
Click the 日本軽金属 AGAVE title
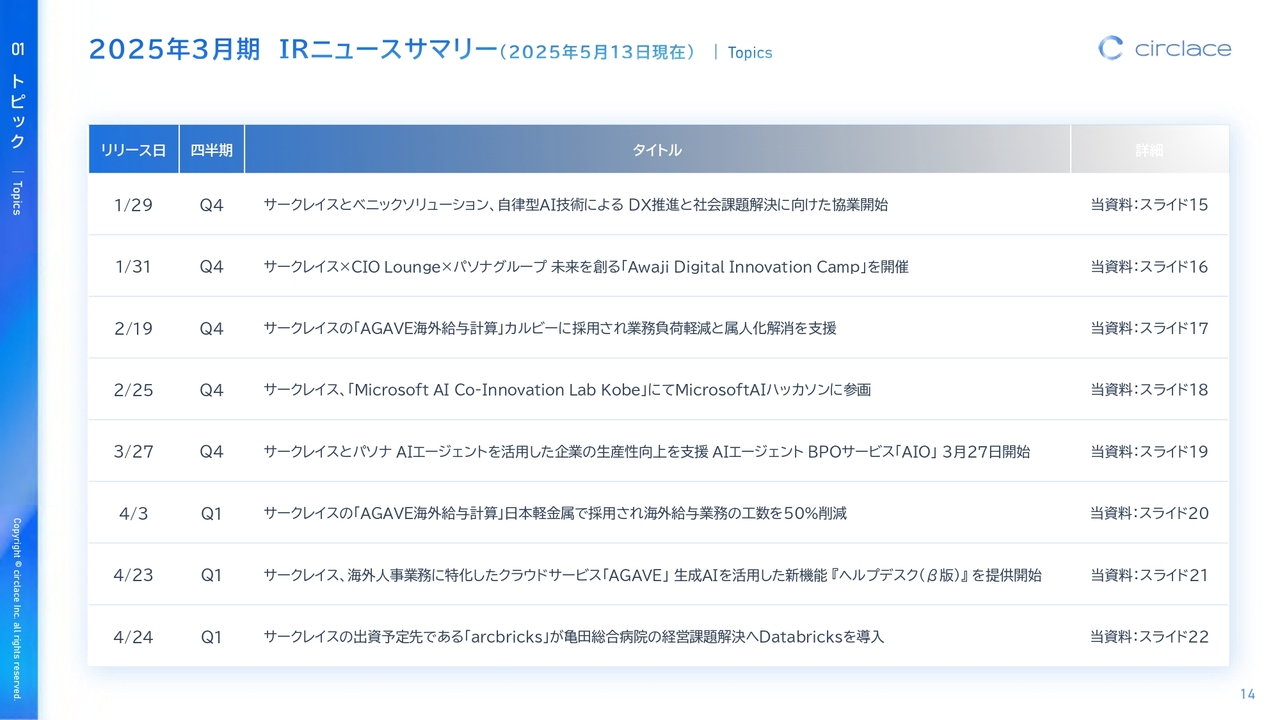pyautogui.click(x=555, y=514)
